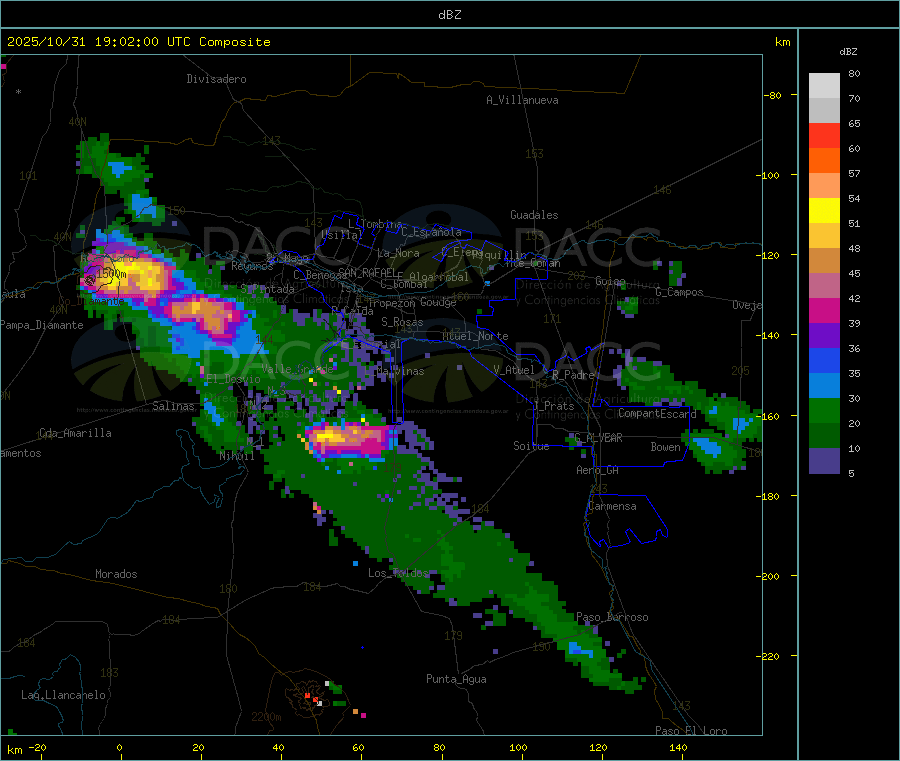Viewport: 900px width, 761px height.
Task: Pick the white legend swatch between 80 and 70
Action: (x=824, y=86)
